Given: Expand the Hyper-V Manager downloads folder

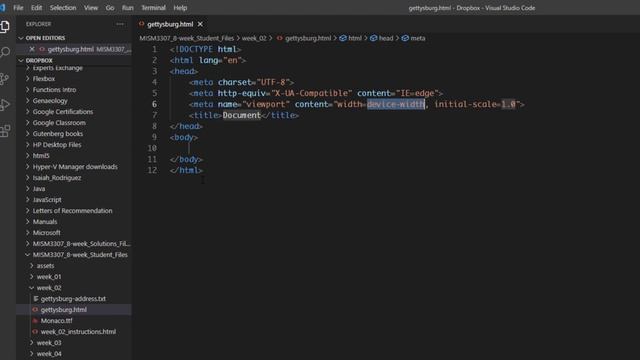Looking at the screenshot, I should pos(75,167).
